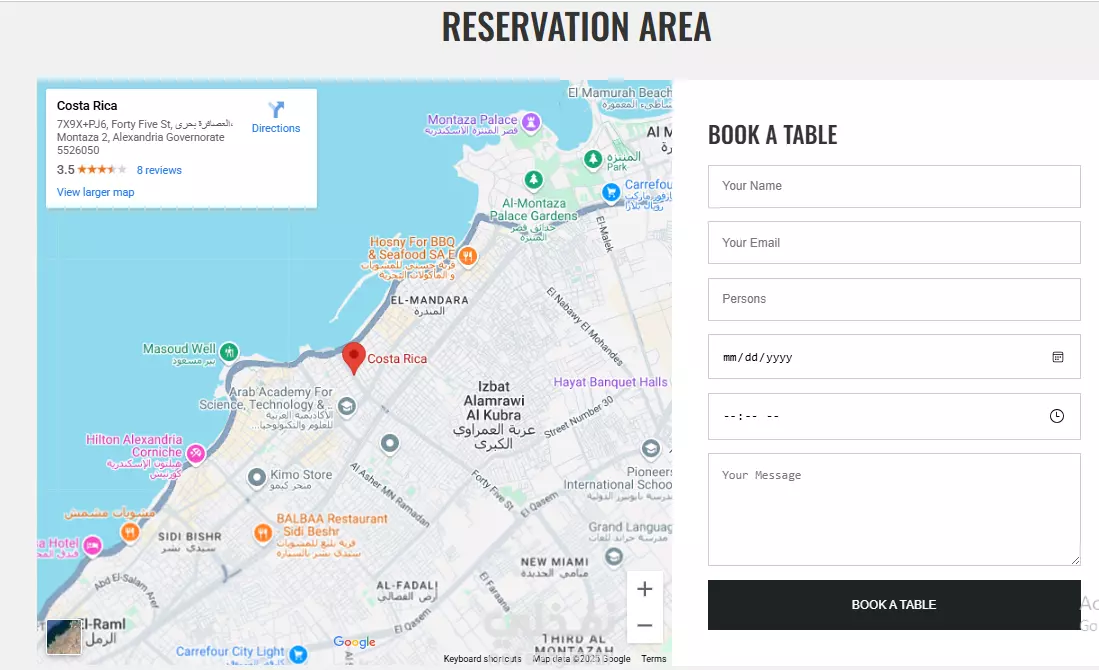Select the red Costa Rica map pin

pyautogui.click(x=354, y=358)
